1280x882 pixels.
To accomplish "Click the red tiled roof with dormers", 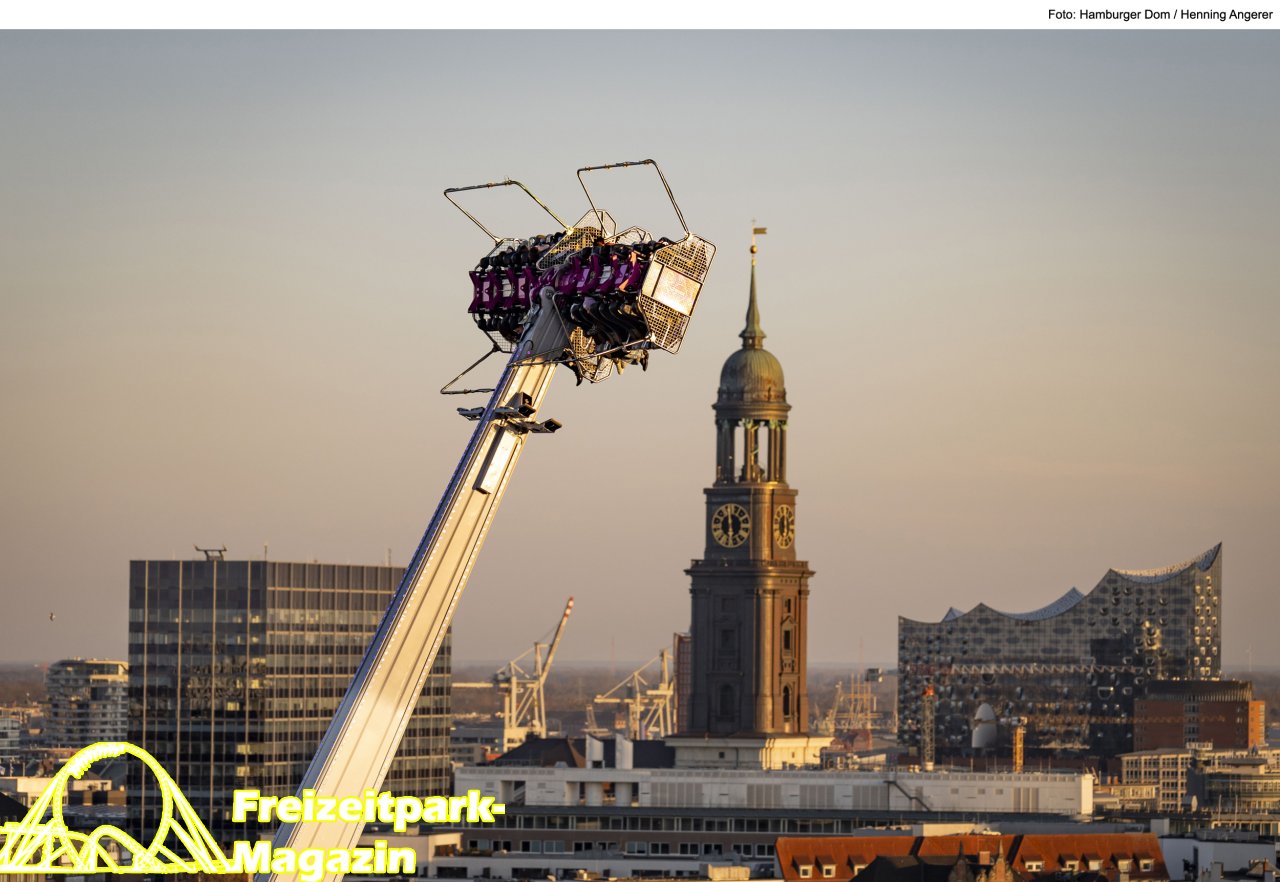I will pos(970,856).
